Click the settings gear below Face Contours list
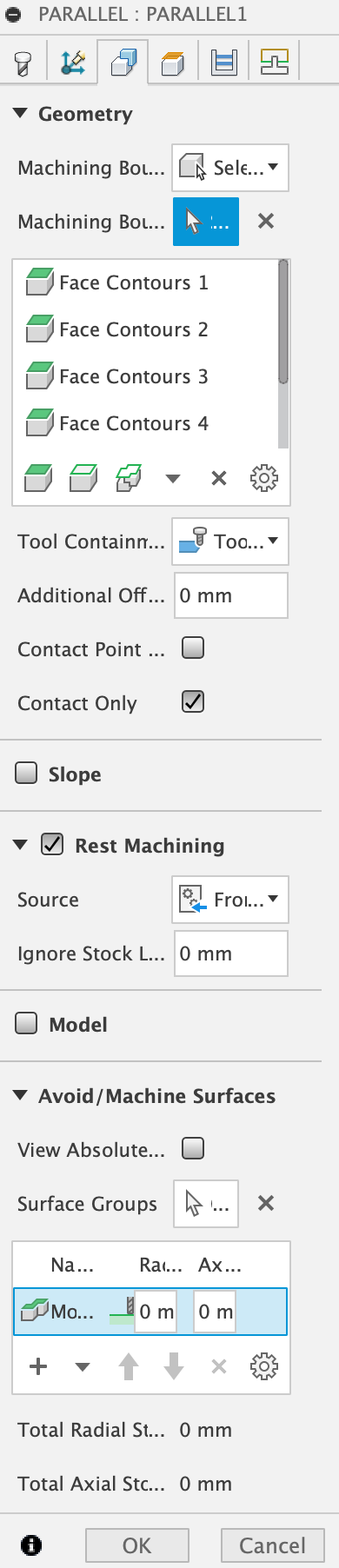Screen dimensions: 339x1568 pyautogui.click(x=263, y=477)
